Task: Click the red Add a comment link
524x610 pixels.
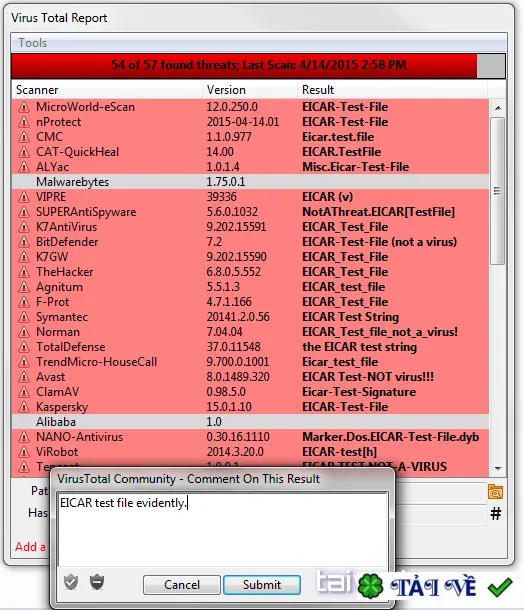Action: tap(30, 547)
